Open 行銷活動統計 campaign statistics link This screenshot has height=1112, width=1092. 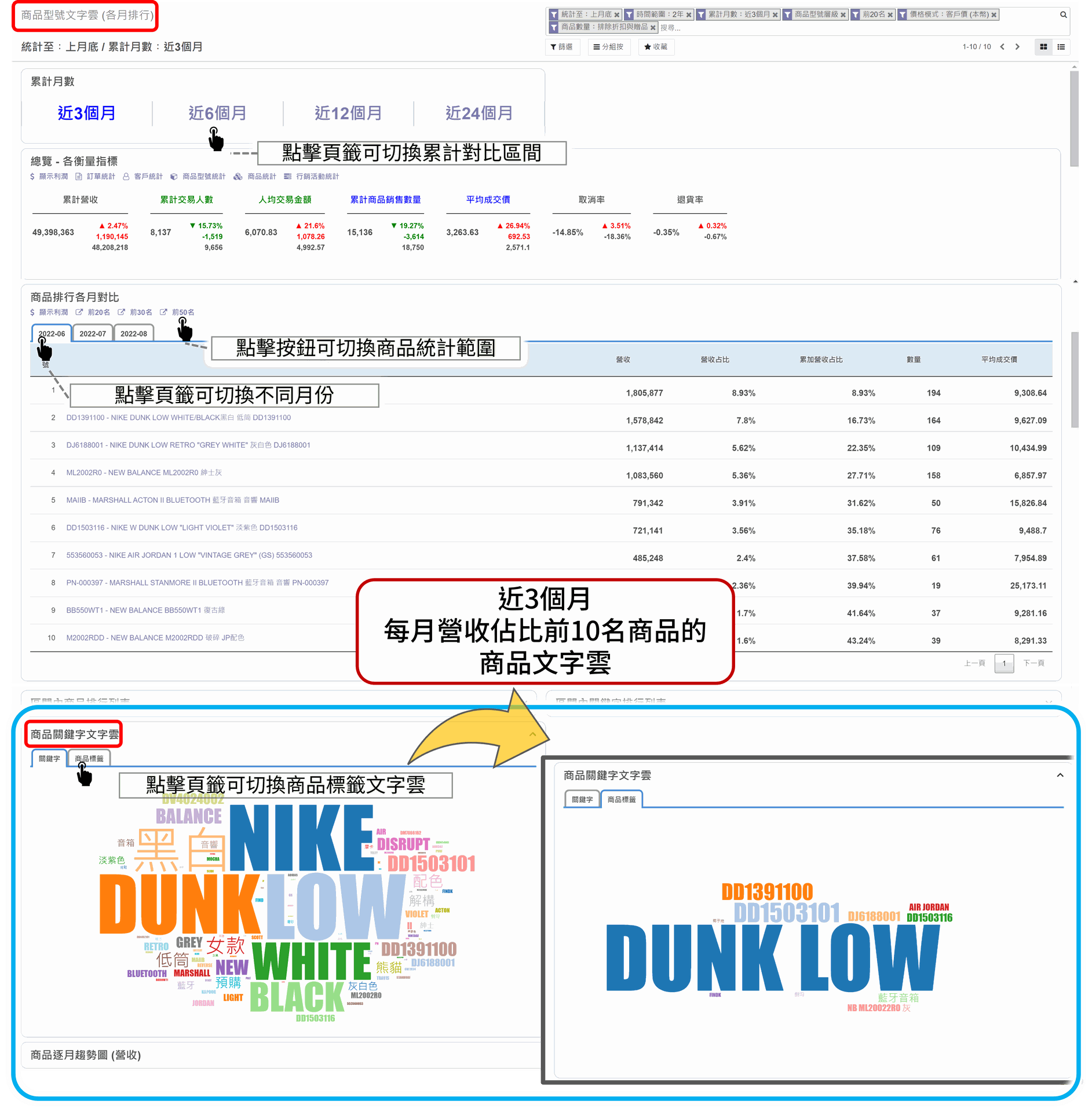317,177
